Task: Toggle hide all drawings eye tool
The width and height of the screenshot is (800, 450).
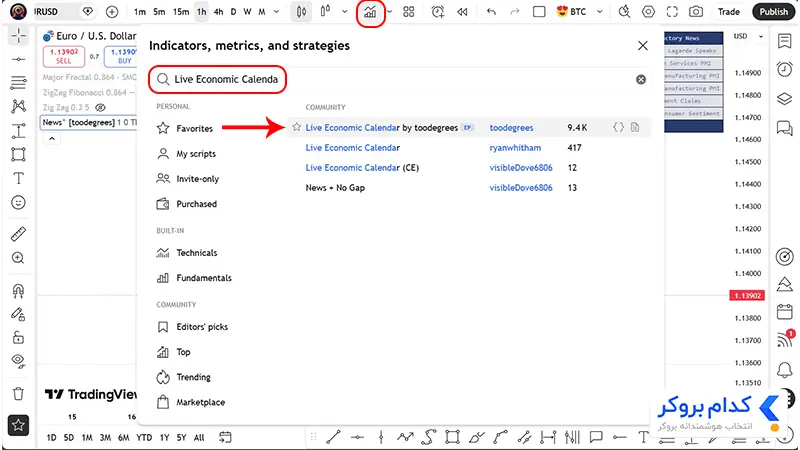Action: tap(18, 361)
